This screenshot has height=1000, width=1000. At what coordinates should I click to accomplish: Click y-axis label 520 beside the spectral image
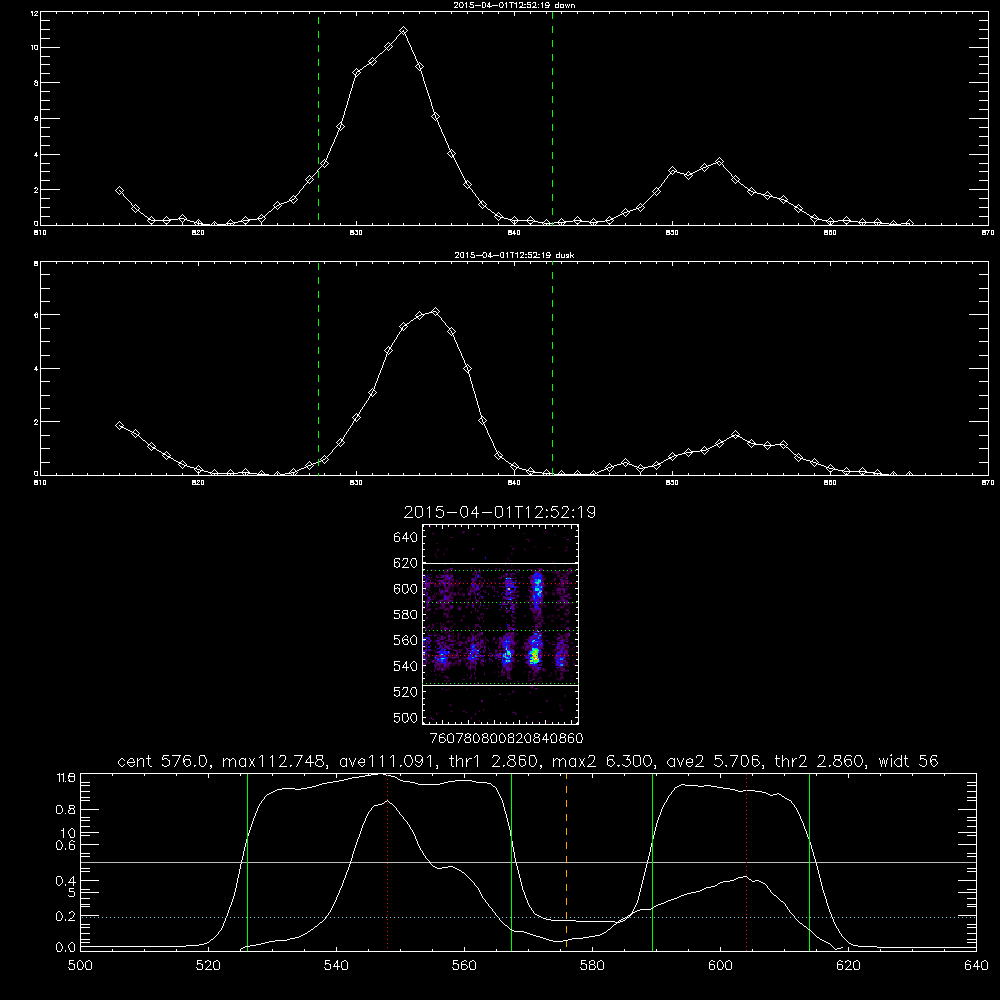[x=405, y=692]
